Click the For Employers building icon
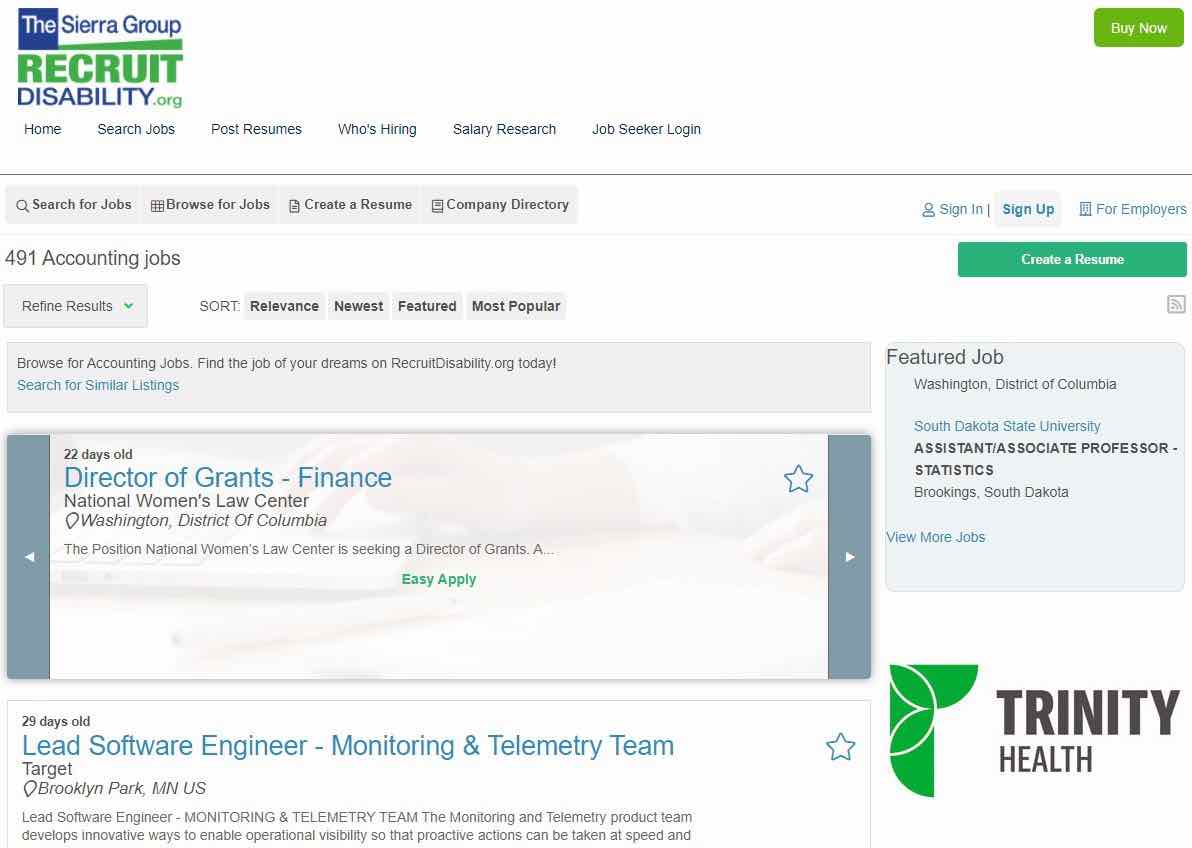This screenshot has width=1192, height=848. 1085,209
